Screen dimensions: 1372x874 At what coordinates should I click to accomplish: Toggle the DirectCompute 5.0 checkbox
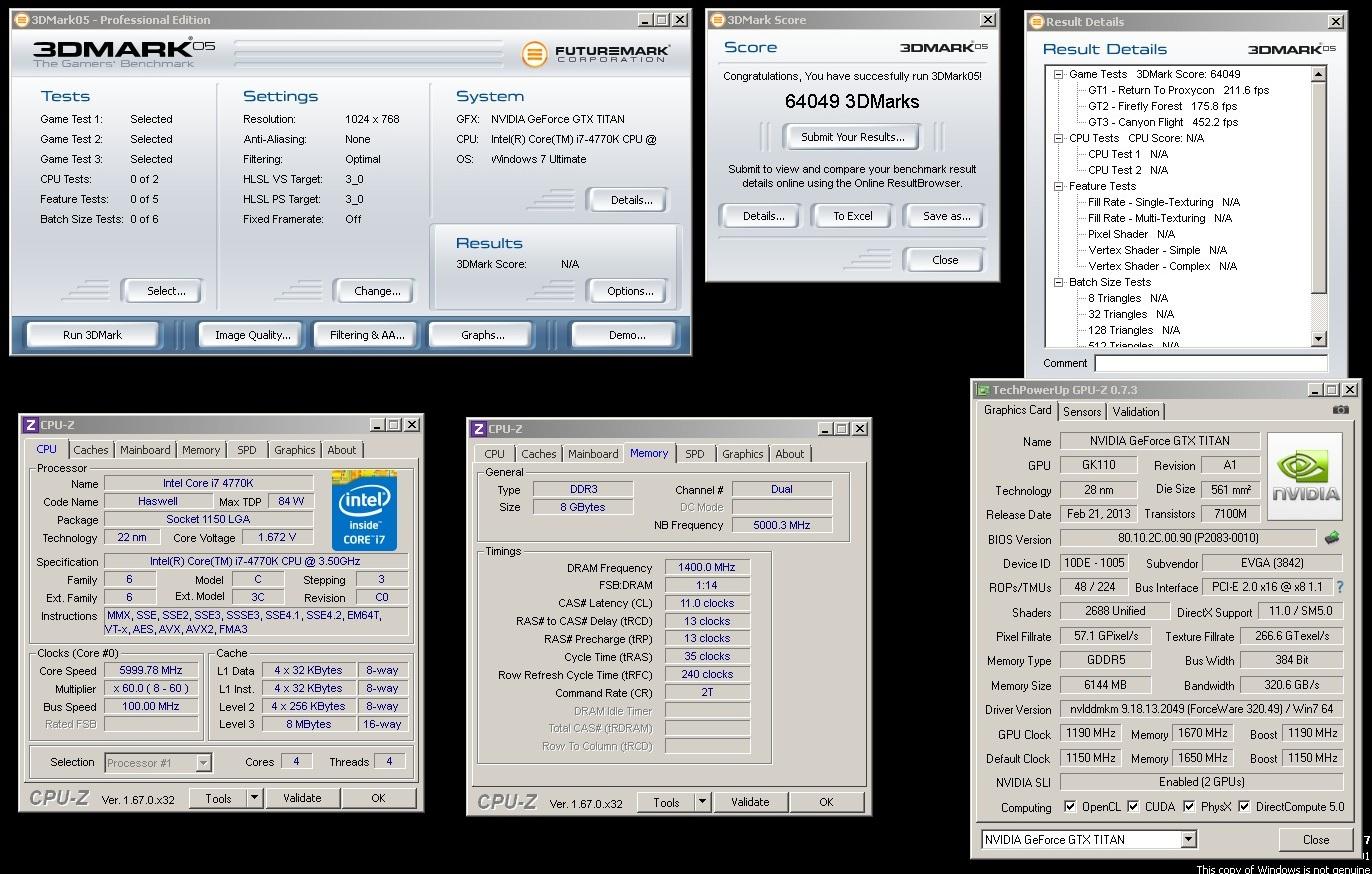pos(1244,807)
